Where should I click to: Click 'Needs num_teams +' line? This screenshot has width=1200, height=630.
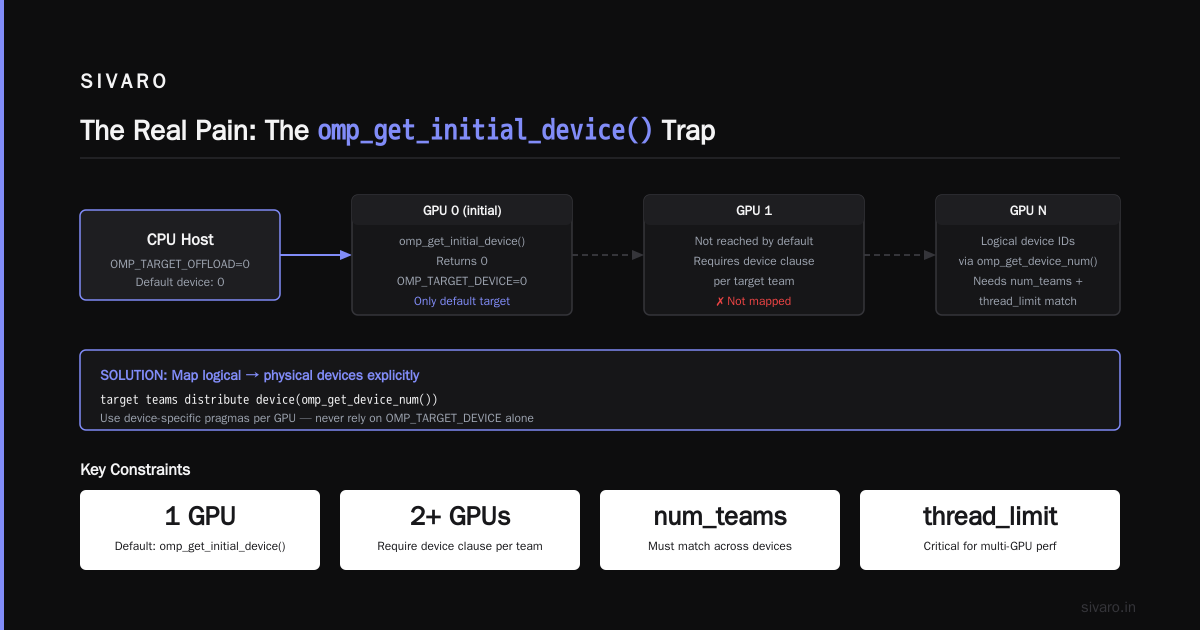click(x=1028, y=281)
